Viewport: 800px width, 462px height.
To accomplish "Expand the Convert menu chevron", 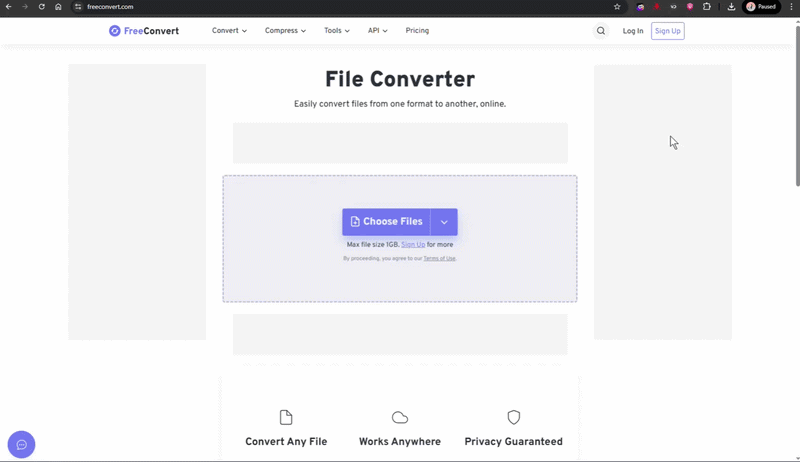I will pos(244,31).
